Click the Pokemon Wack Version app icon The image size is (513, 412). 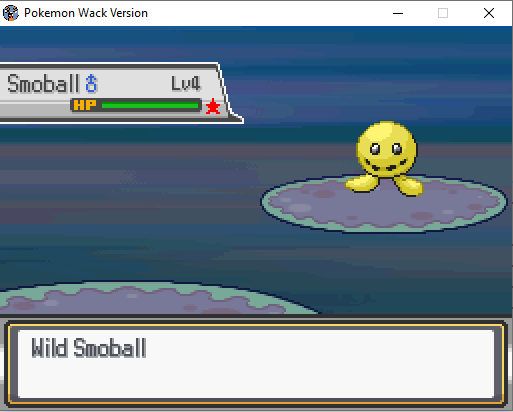[x=11, y=13]
